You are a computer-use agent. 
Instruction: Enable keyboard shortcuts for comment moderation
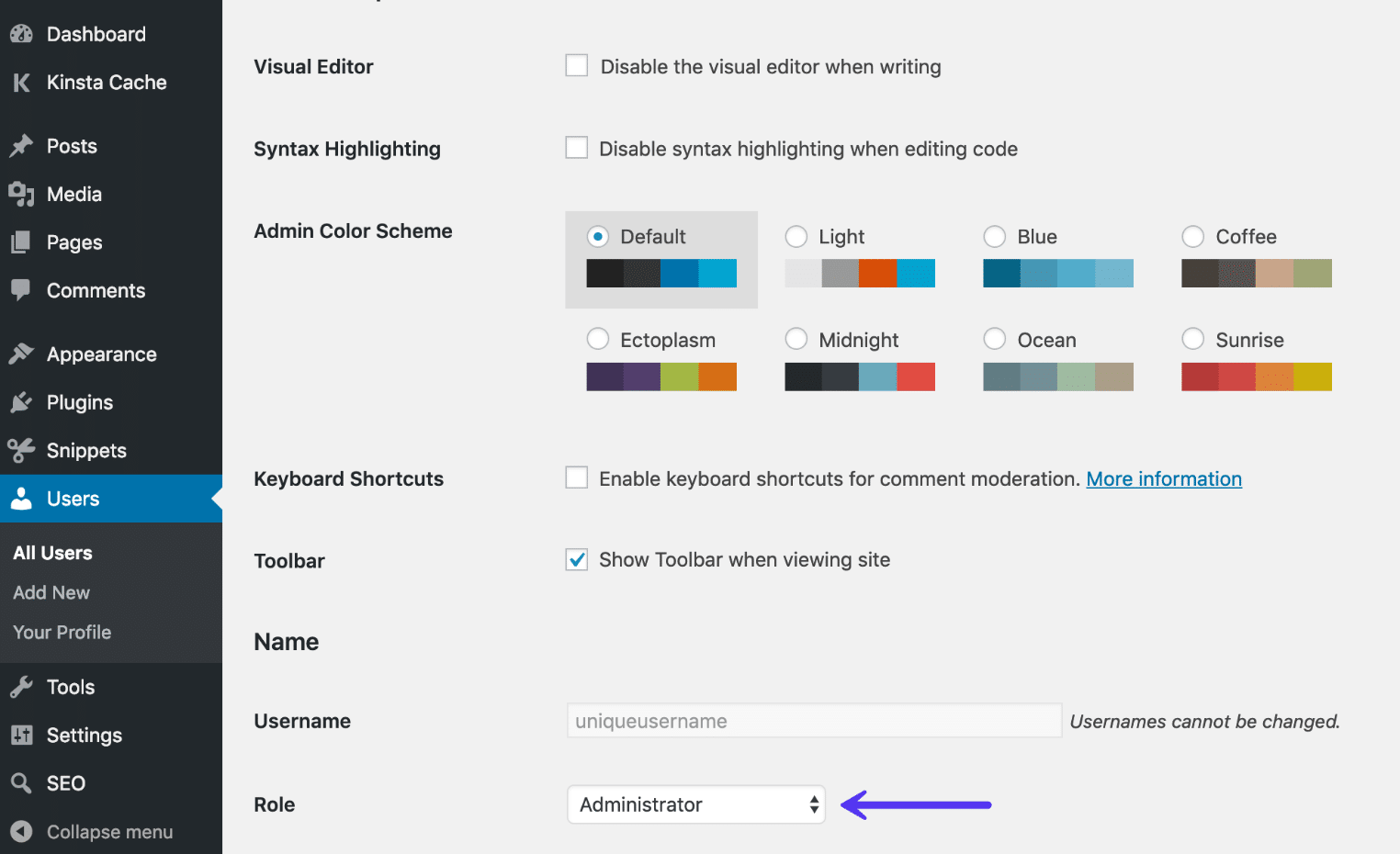(x=576, y=477)
